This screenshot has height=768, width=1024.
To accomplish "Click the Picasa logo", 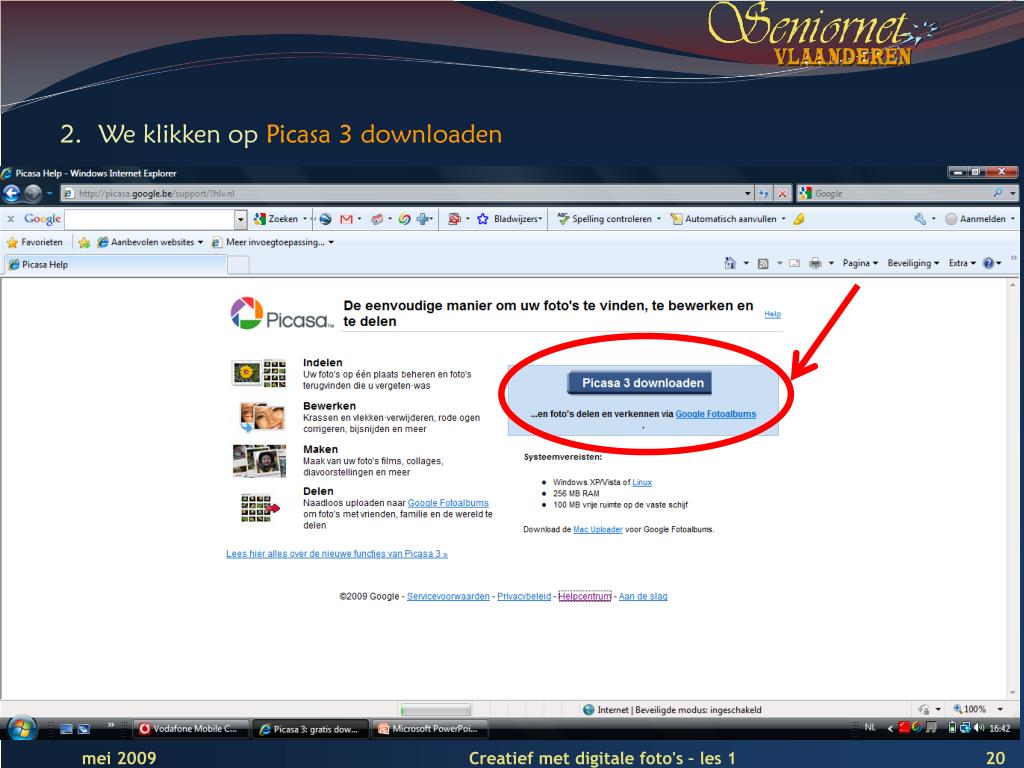I will (x=281, y=313).
